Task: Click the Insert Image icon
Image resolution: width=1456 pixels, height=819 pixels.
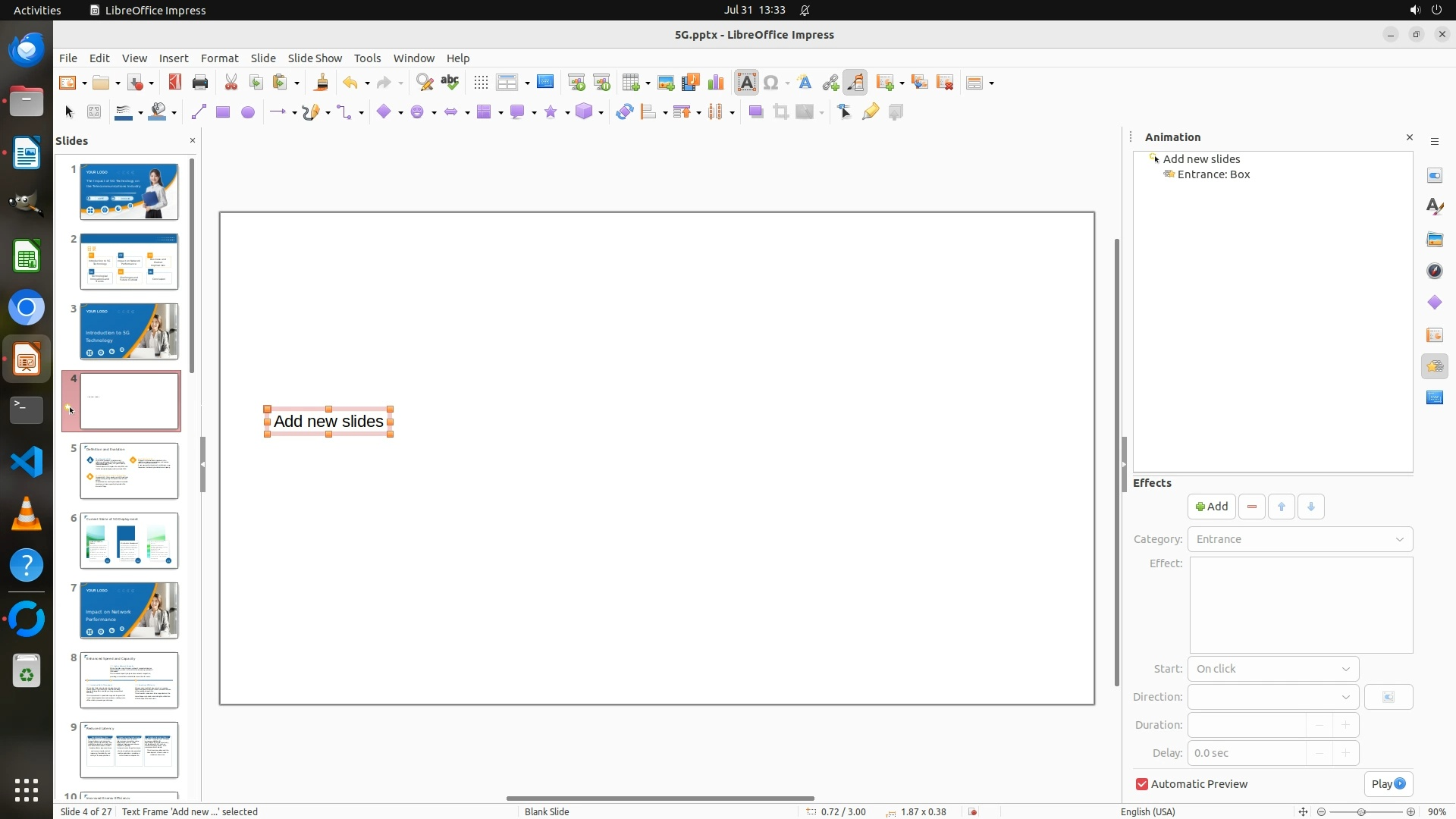Action: pos(665,83)
